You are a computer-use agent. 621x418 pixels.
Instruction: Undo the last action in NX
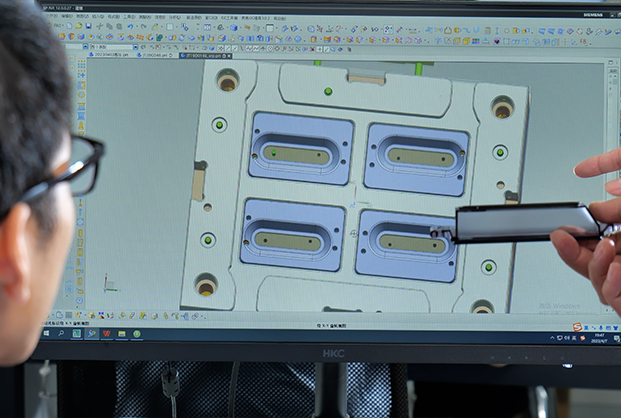(x=130, y=26)
